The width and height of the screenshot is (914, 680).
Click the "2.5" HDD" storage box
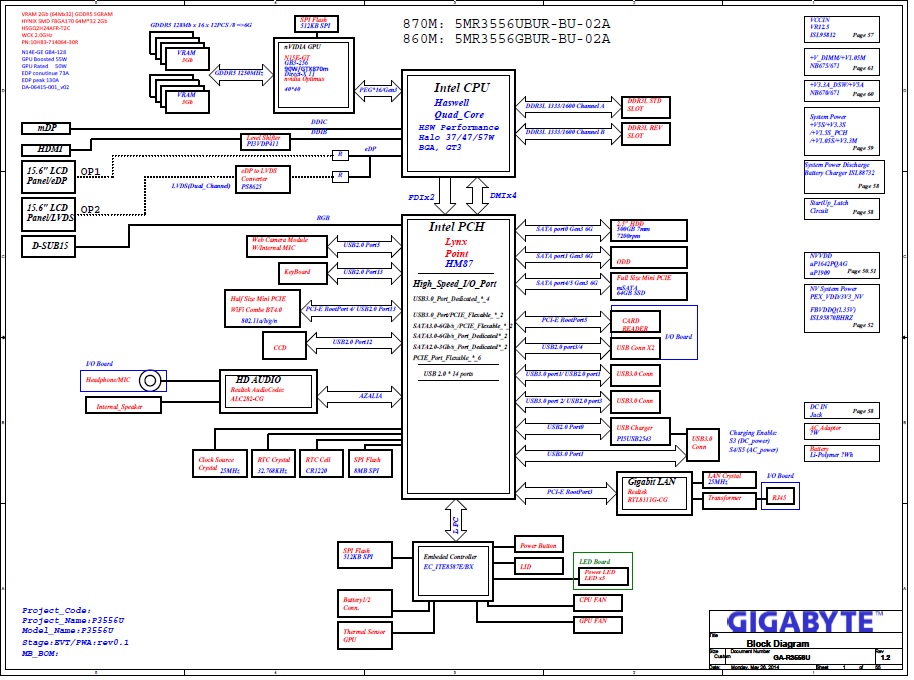tap(649, 230)
